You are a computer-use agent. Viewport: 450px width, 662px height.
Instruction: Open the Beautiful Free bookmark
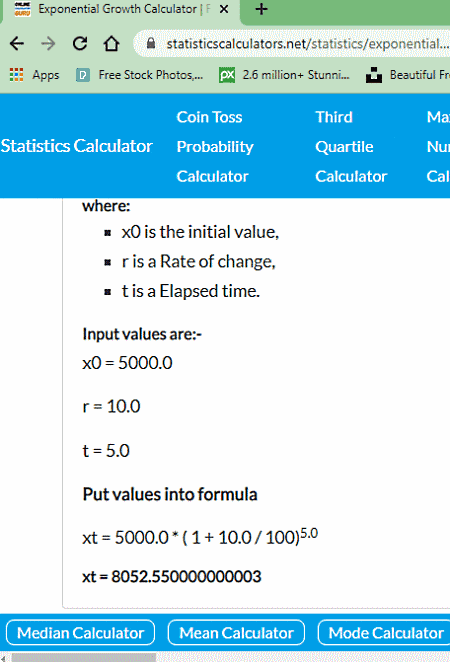tap(407, 75)
